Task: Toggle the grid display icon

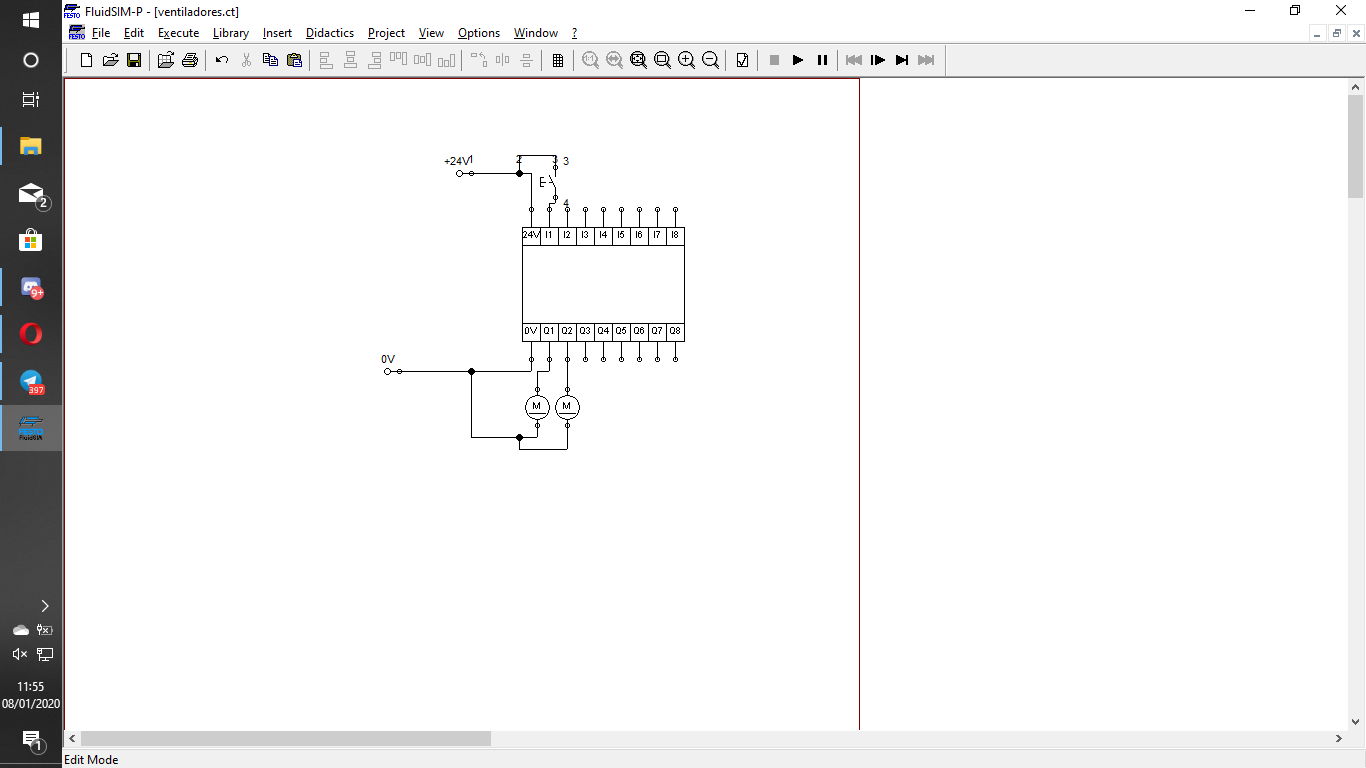Action: (x=558, y=60)
